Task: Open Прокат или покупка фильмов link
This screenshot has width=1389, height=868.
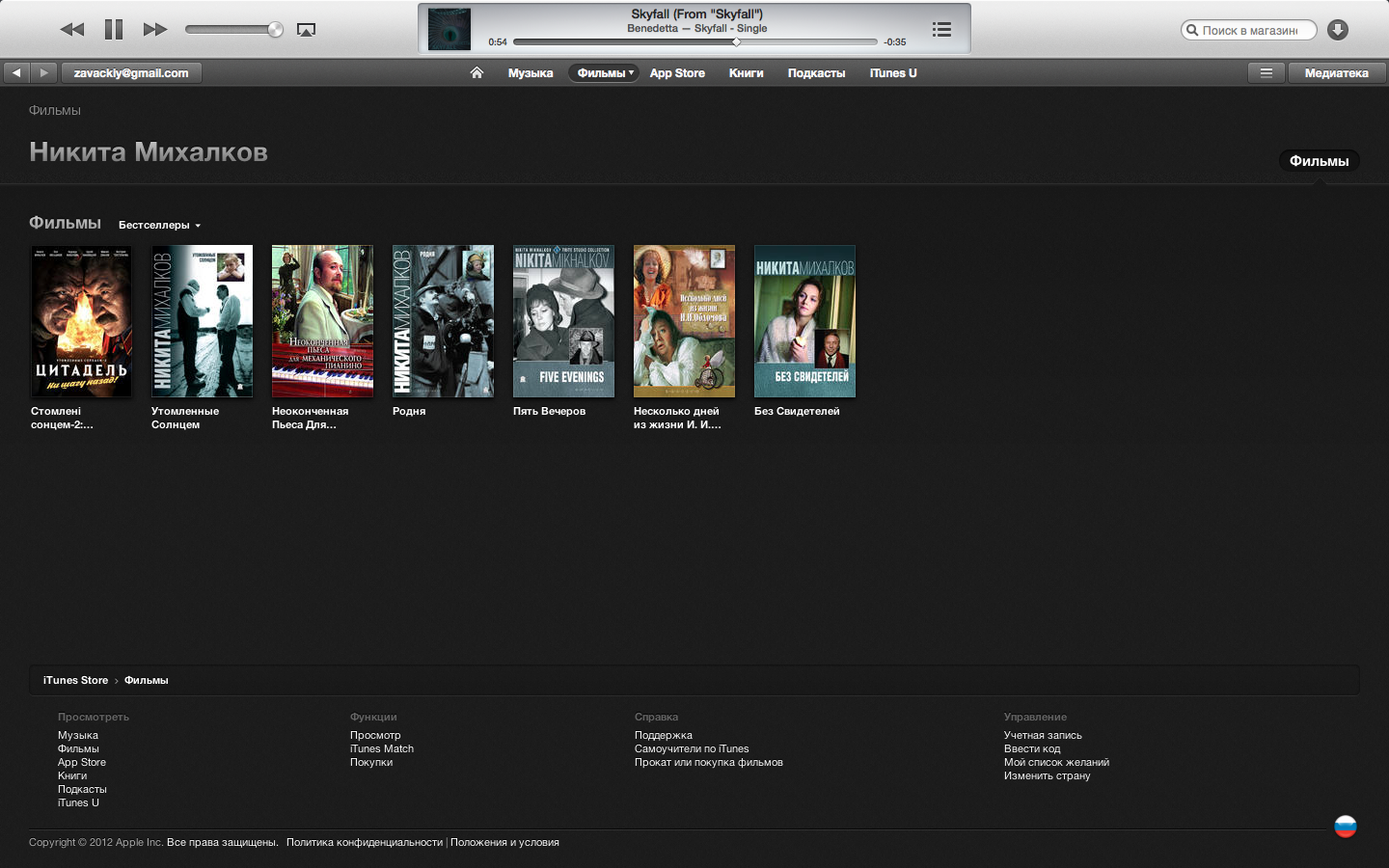Action: pyautogui.click(x=709, y=762)
